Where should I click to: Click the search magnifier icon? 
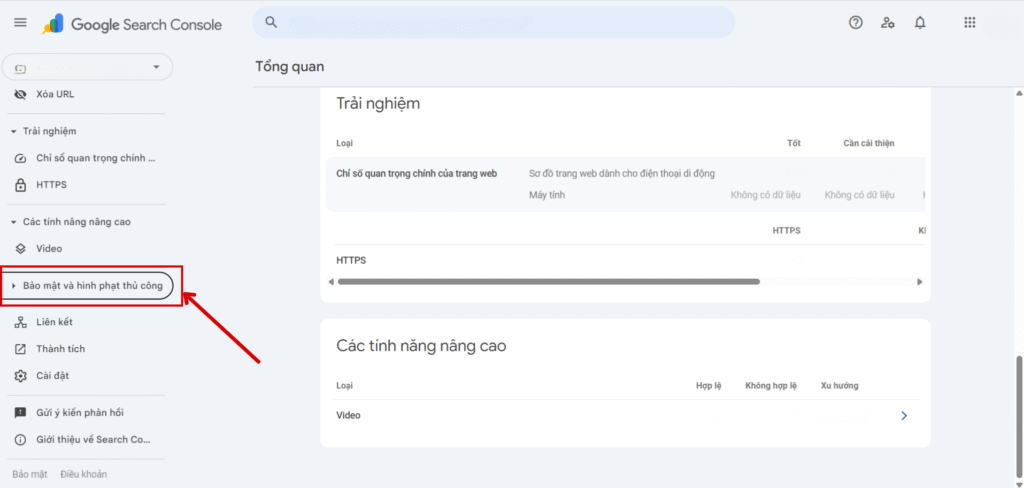[271, 23]
